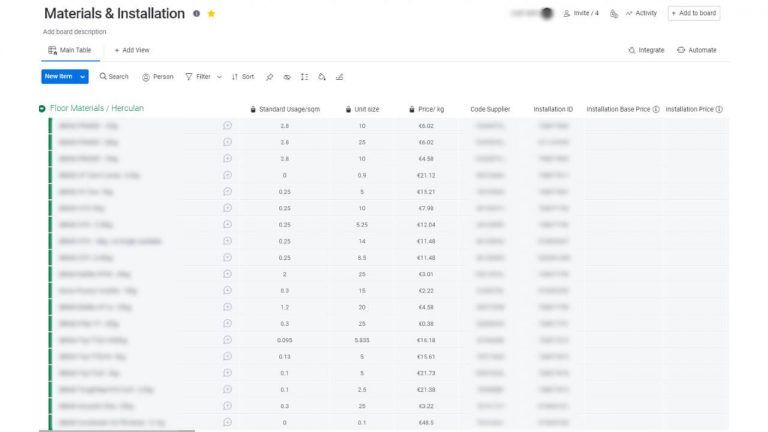
Task: Open conversation icon in the €15.21 row
Action: point(227,192)
